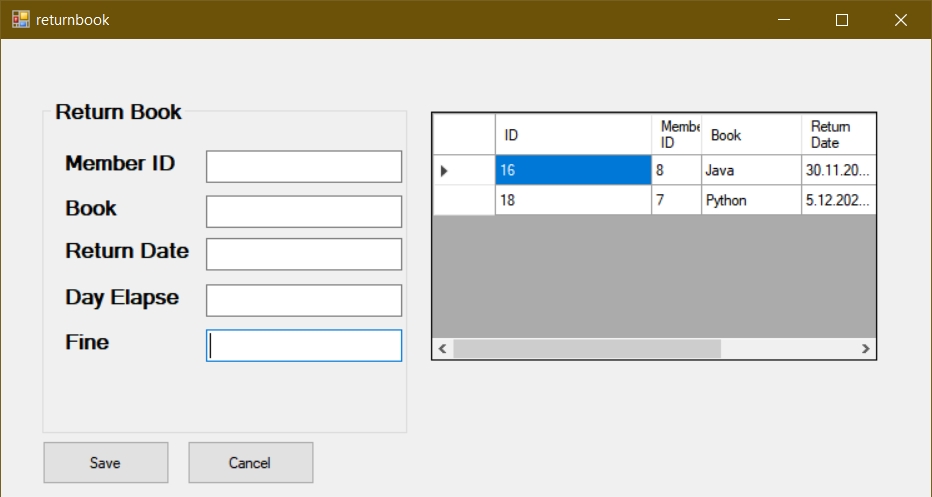Click the ID column header

[572, 135]
